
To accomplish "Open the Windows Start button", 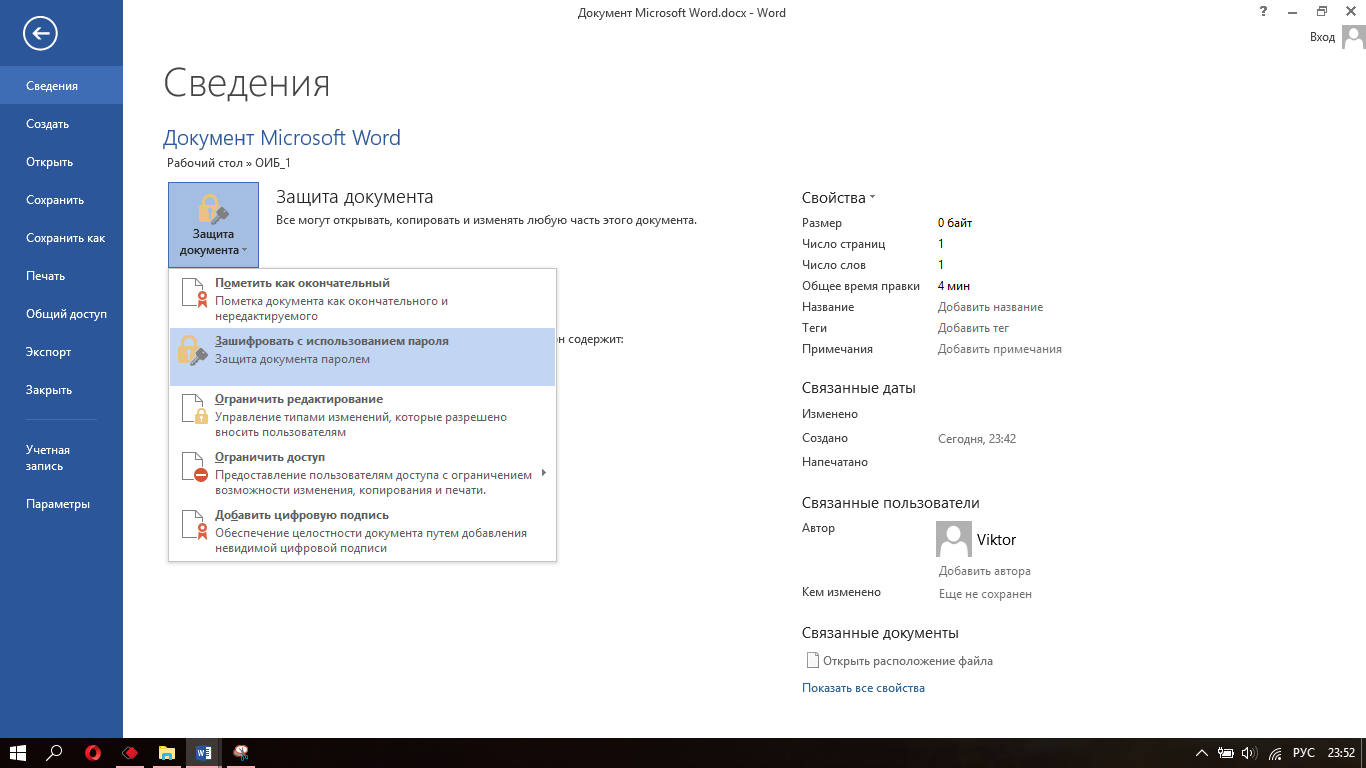I will (18, 753).
